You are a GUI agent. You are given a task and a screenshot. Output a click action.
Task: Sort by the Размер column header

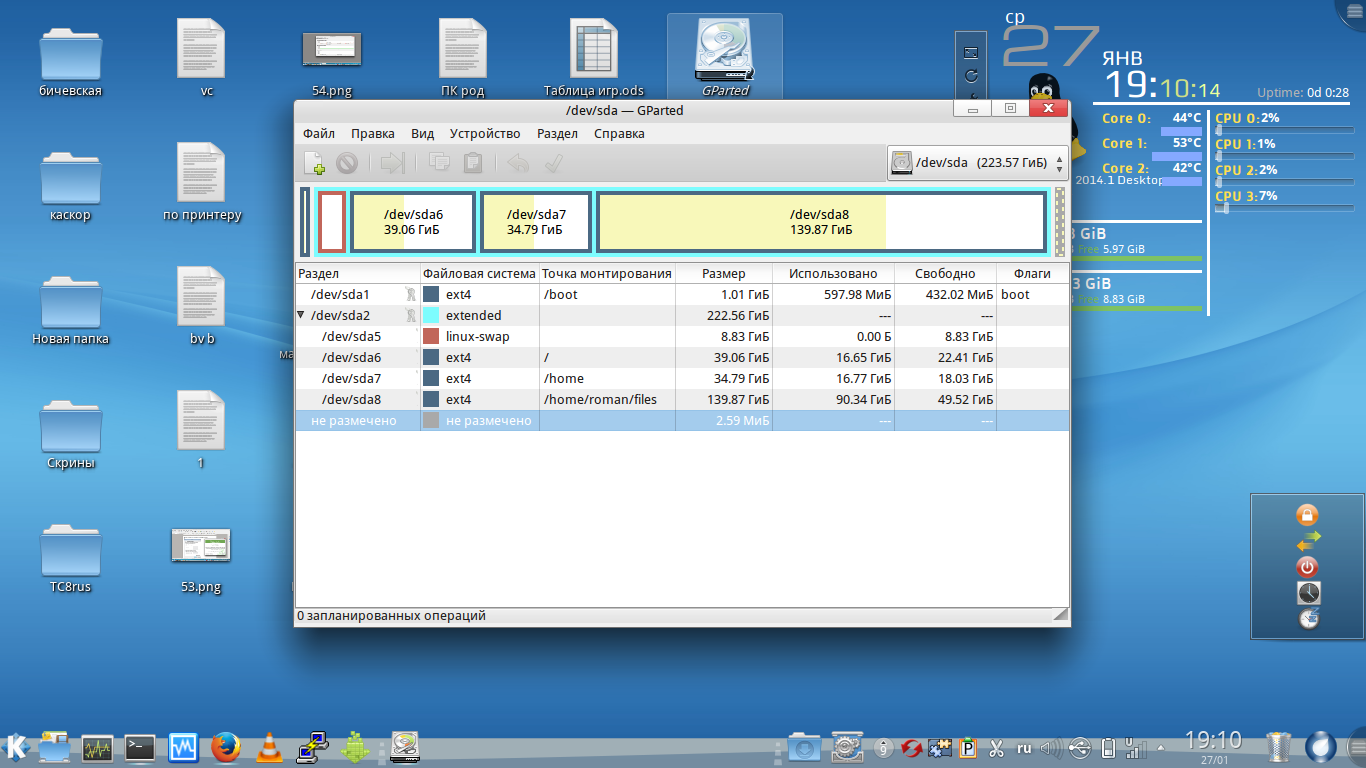click(x=723, y=274)
